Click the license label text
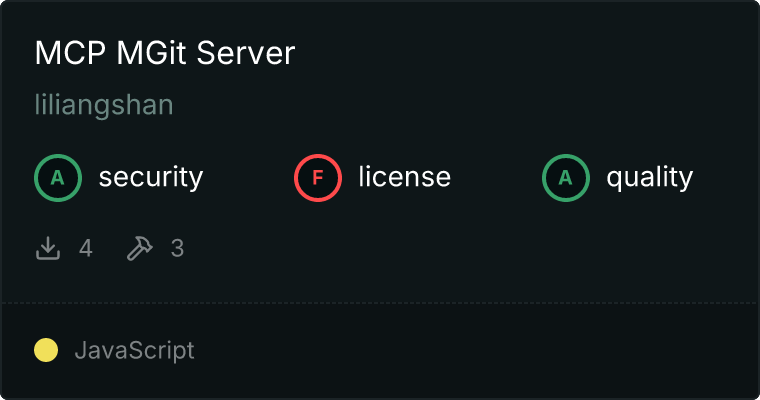This screenshot has height=400, width=760. 404,178
